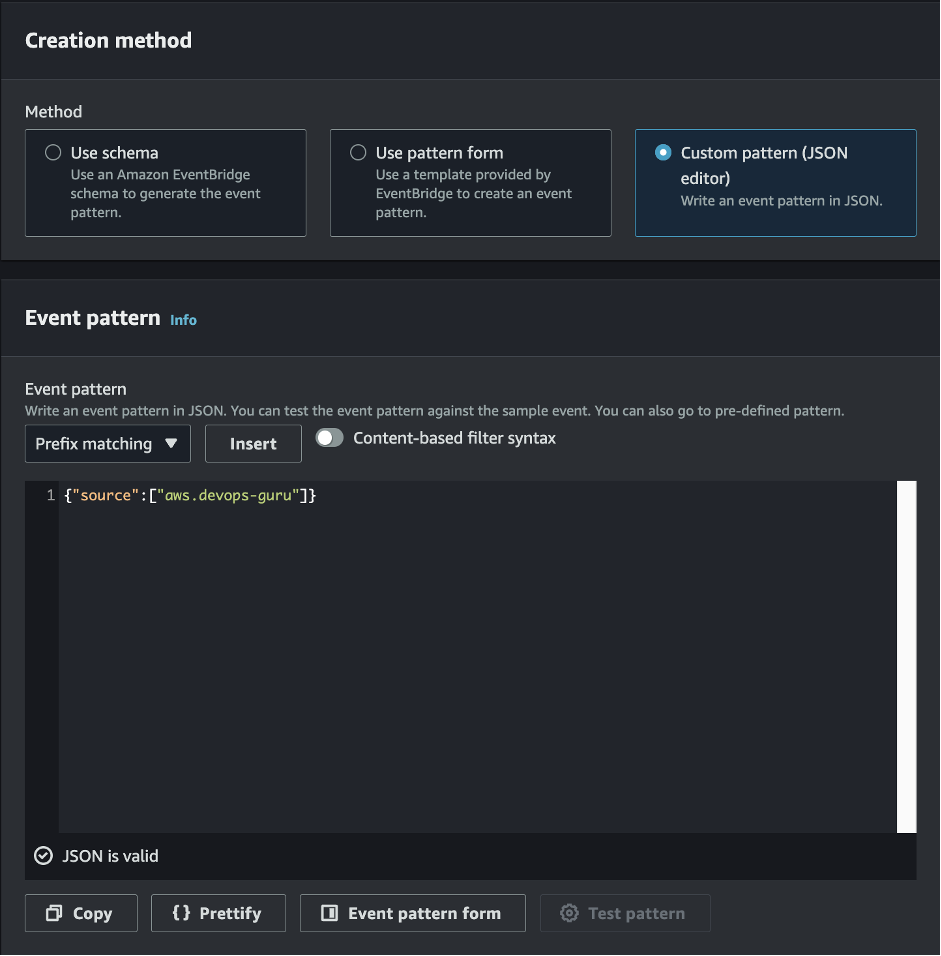Choose the Use pattern form method

357,152
